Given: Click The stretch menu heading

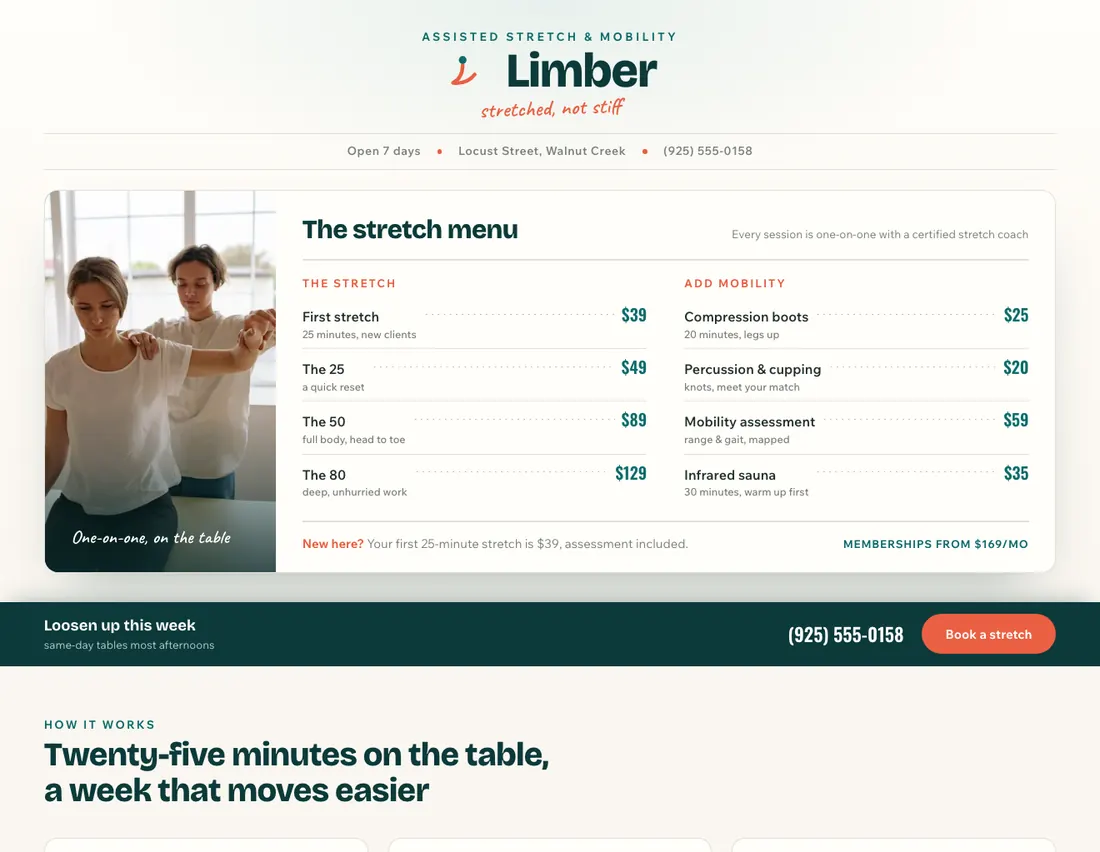Looking at the screenshot, I should tap(410, 229).
